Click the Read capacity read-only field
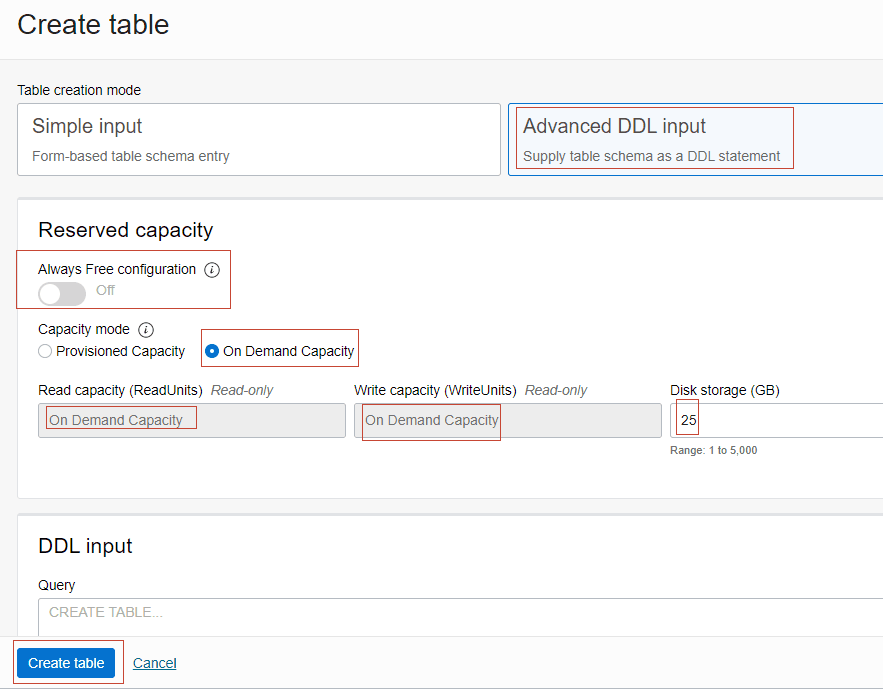 pos(192,420)
